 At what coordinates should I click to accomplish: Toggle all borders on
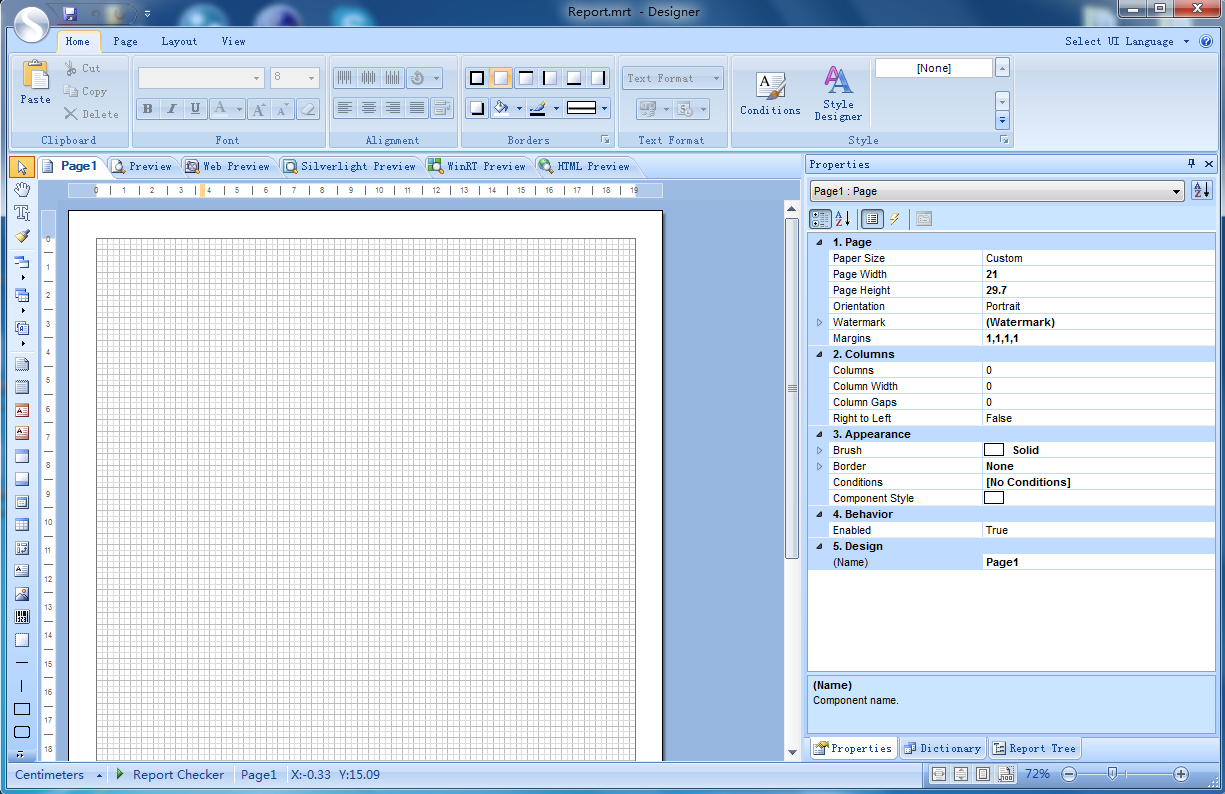[477, 78]
